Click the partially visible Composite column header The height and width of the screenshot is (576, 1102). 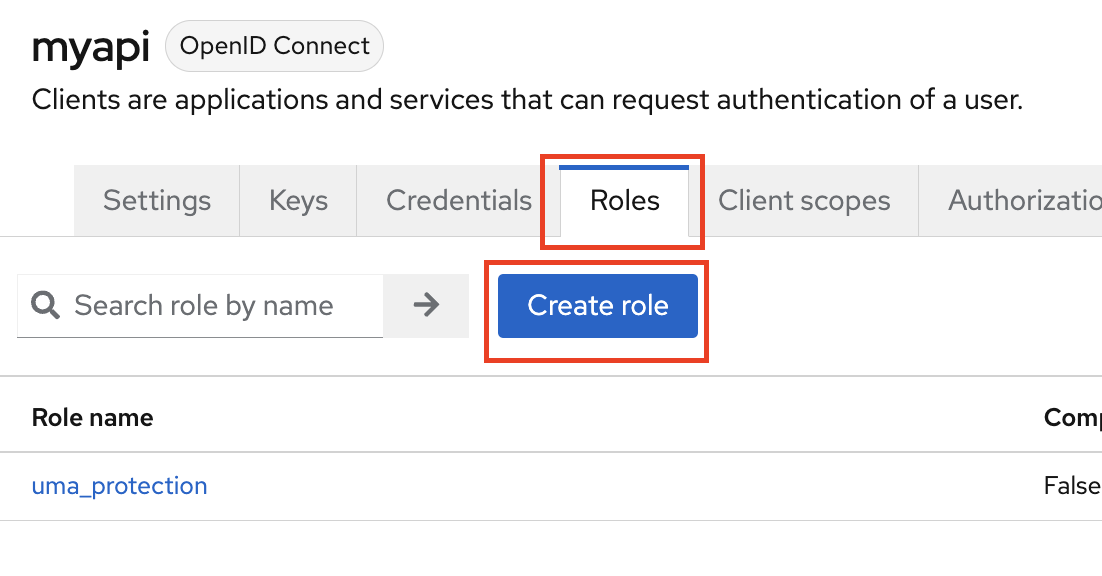[1072, 417]
